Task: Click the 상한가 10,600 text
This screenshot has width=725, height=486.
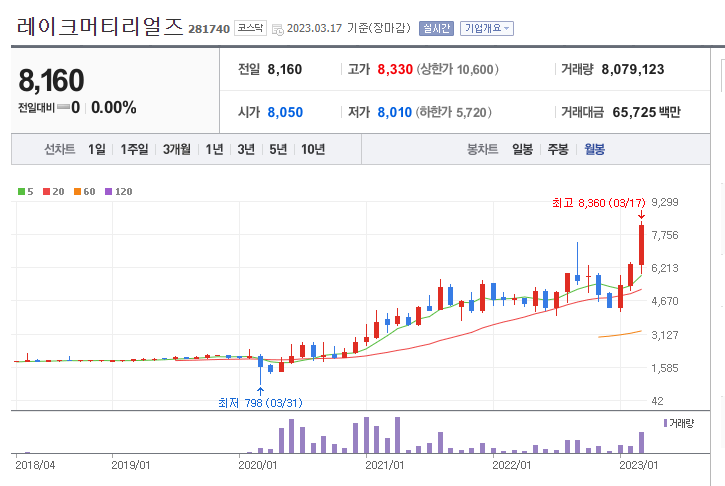Action: click(458, 69)
